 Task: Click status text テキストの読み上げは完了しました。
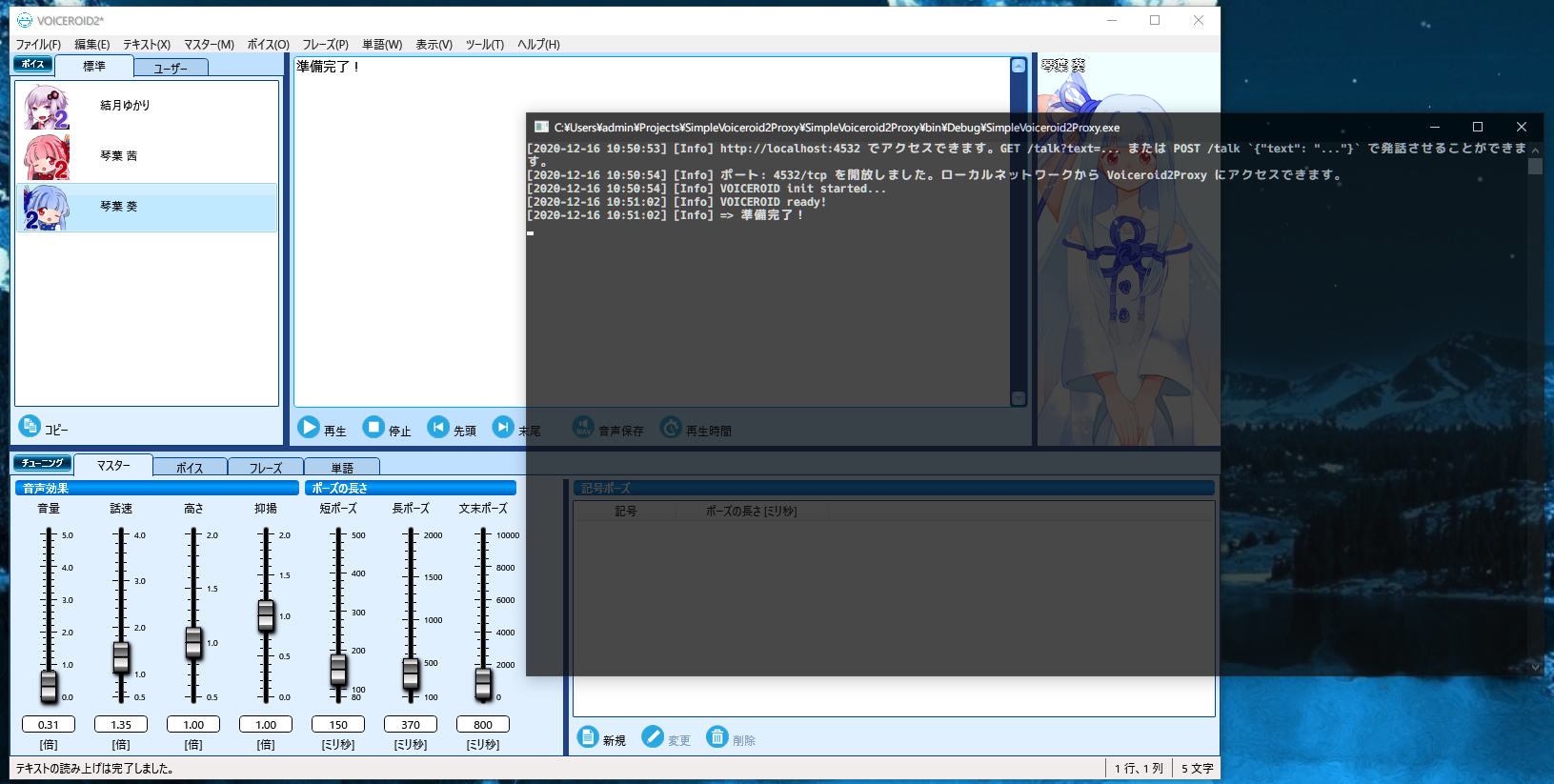coord(94,769)
